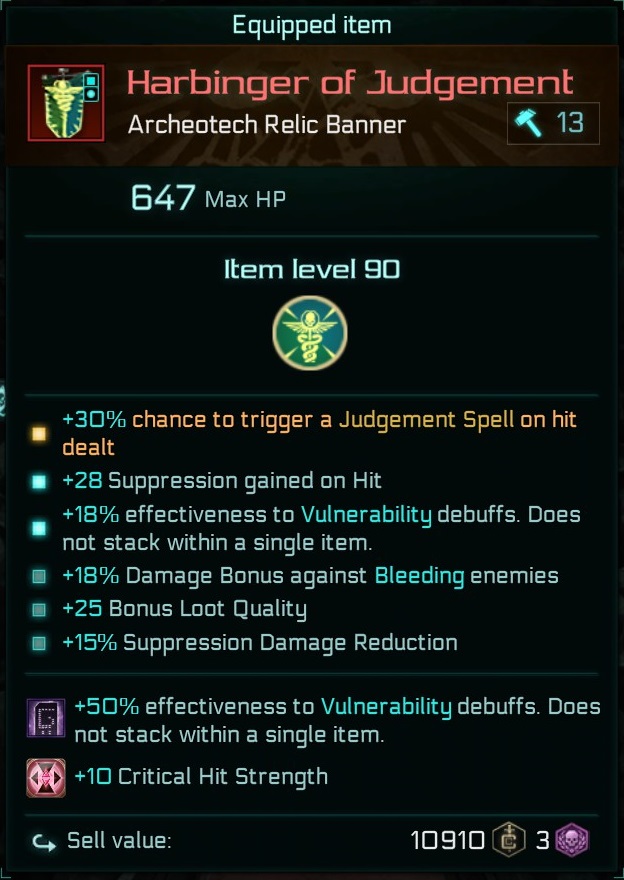This screenshot has height=880, width=624.
Task: Click the purple psalm-code rune icon
Action: (x=46, y=718)
